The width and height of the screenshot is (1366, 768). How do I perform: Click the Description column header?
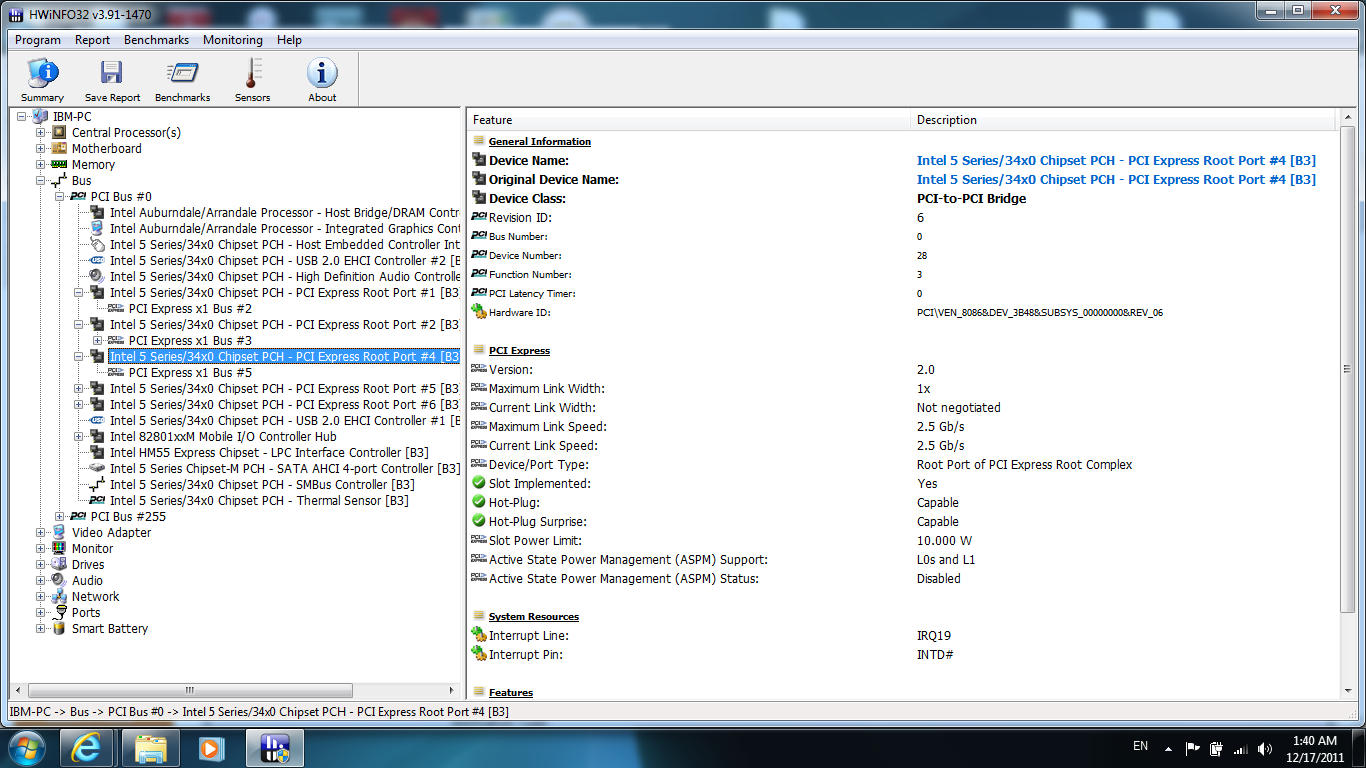pyautogui.click(x=1123, y=120)
